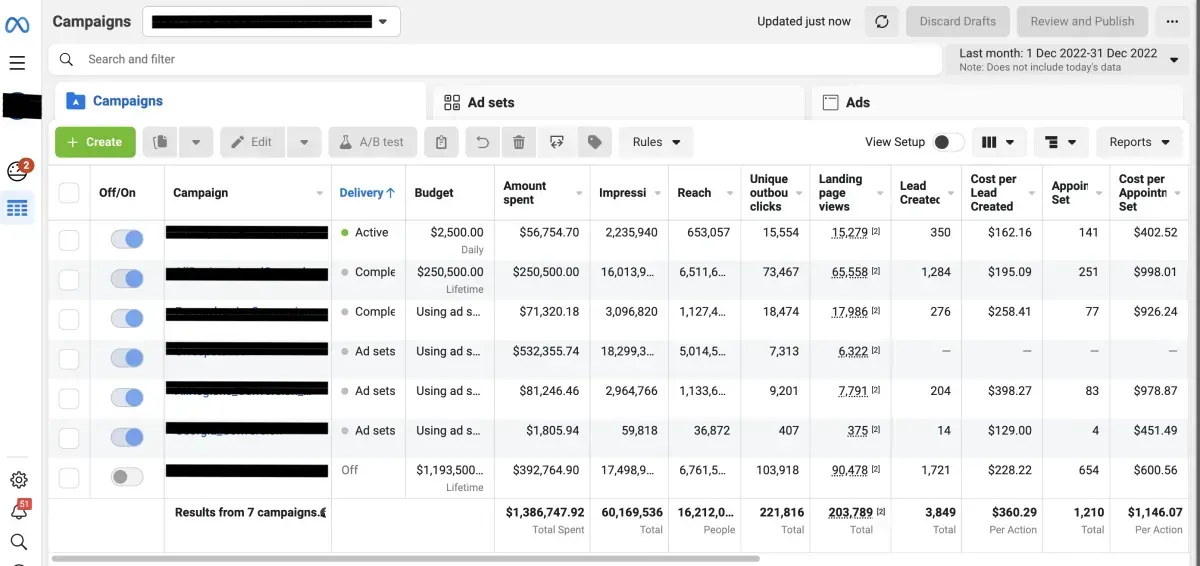Open the Last month date range picker
1200x566 pixels.
coord(1067,59)
